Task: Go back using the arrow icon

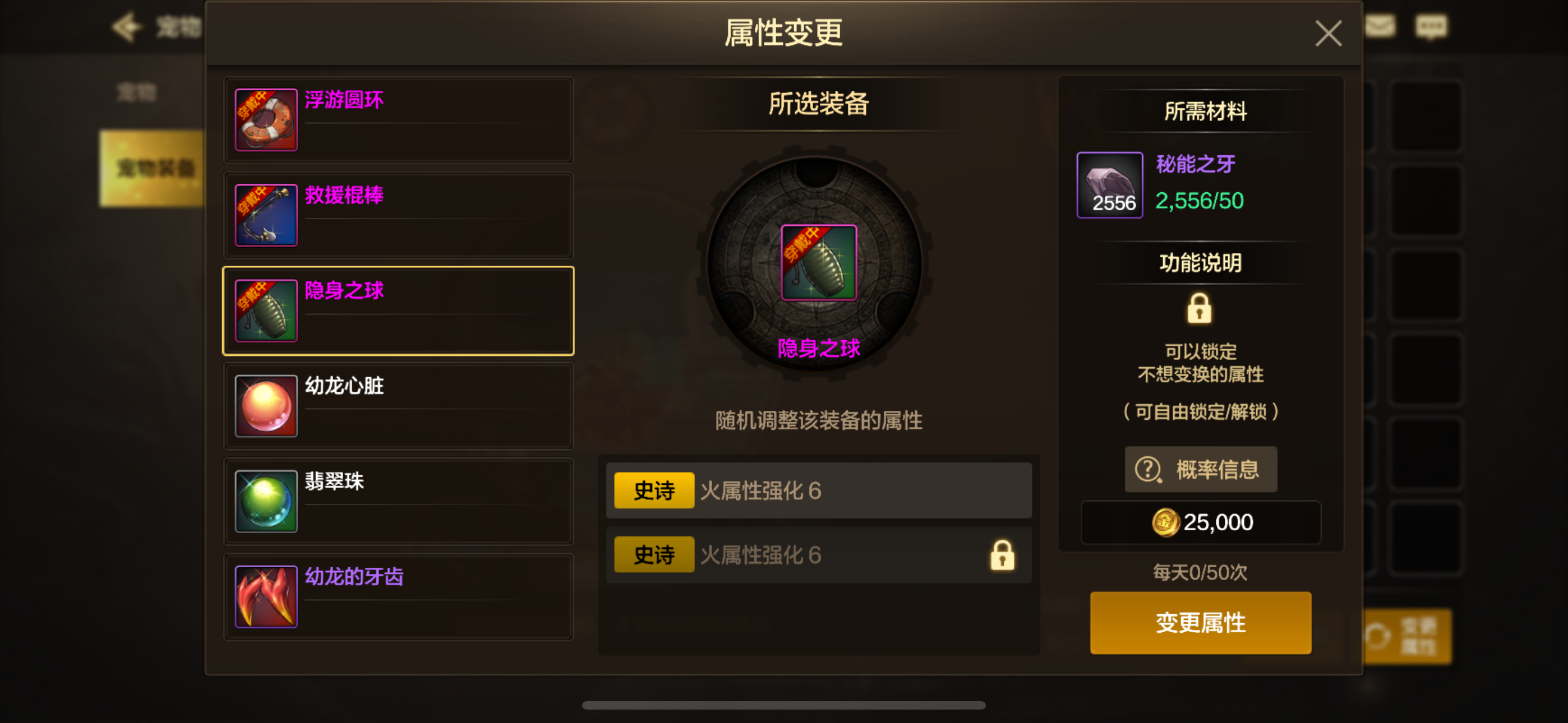Action: pyautogui.click(x=127, y=27)
